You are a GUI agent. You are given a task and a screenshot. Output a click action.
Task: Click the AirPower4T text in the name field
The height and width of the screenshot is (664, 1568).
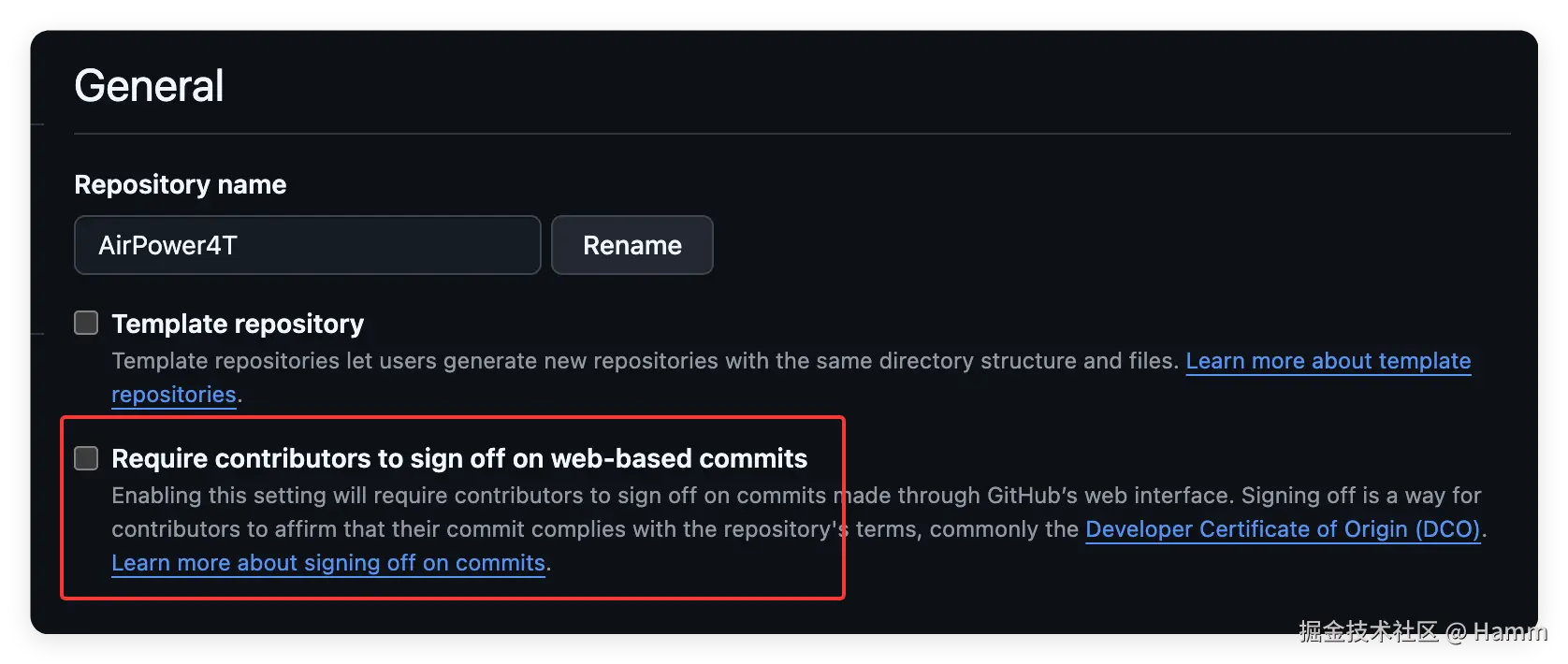168,245
